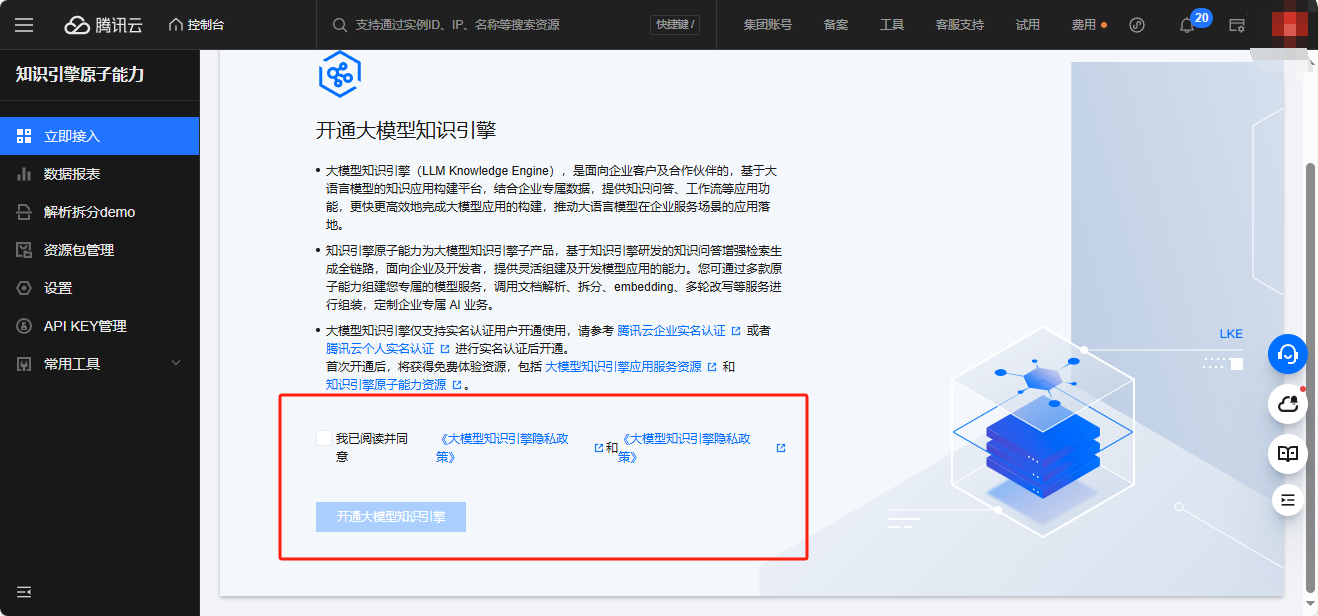Check the 我已阅读并同意 agreement checkbox
1318x616 pixels.
[324, 437]
